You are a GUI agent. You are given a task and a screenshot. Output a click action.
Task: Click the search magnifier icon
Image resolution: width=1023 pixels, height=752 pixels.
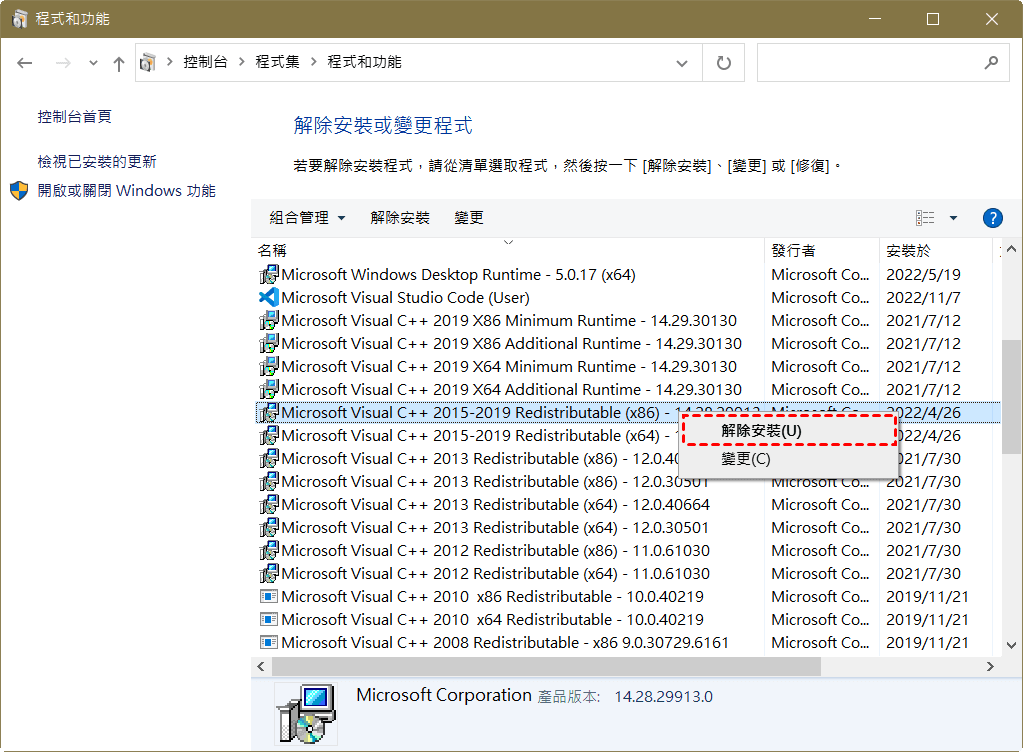[x=991, y=63]
